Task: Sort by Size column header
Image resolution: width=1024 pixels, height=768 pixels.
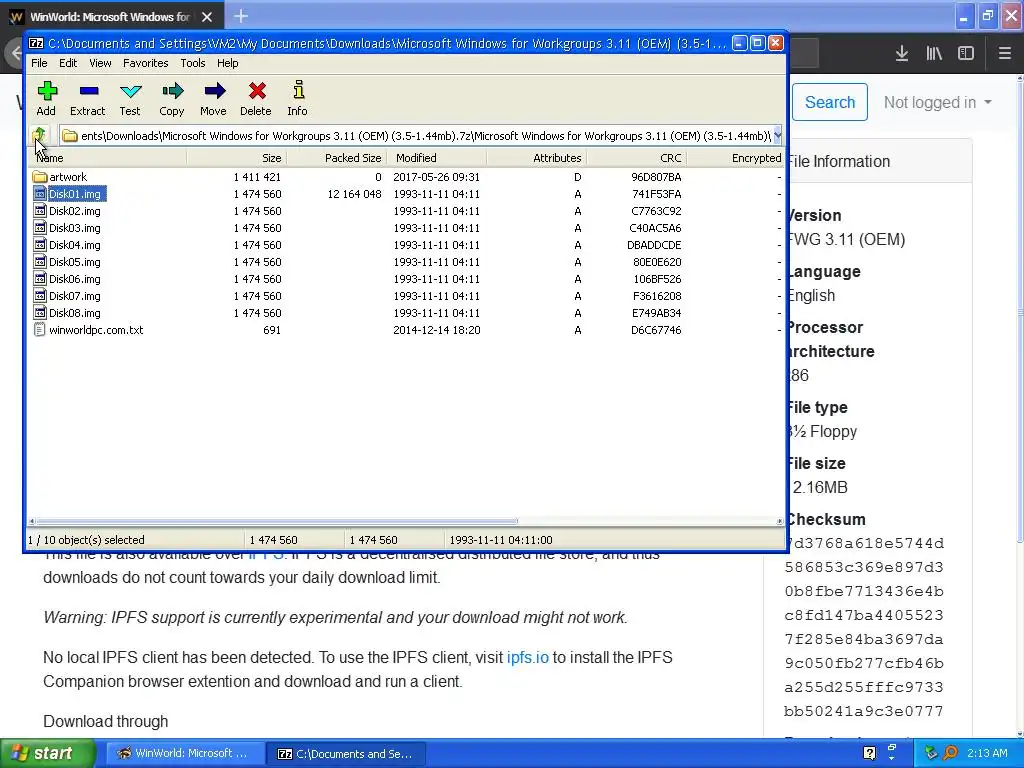Action: pyautogui.click(x=237, y=157)
